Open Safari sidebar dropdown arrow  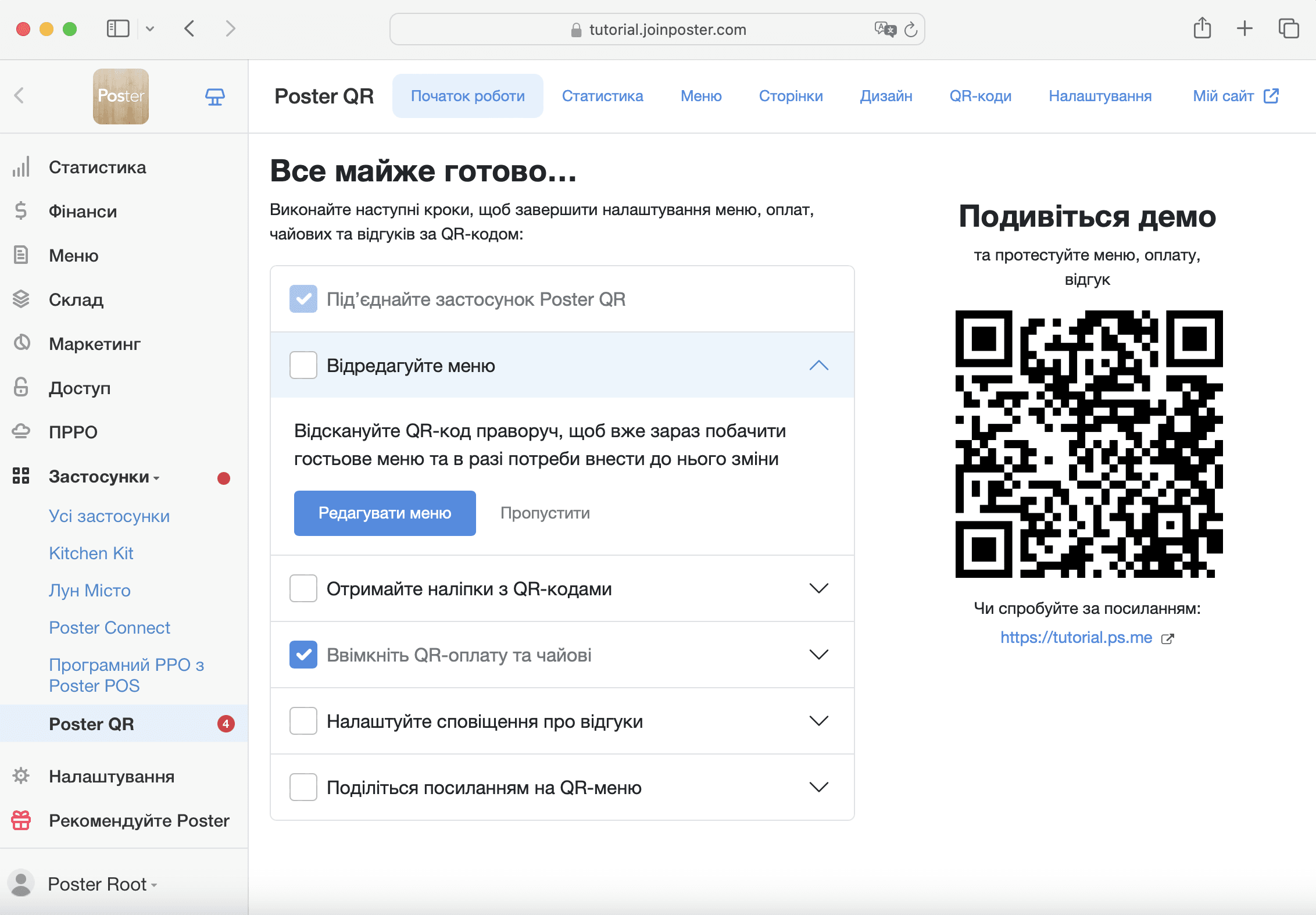pyautogui.click(x=150, y=28)
